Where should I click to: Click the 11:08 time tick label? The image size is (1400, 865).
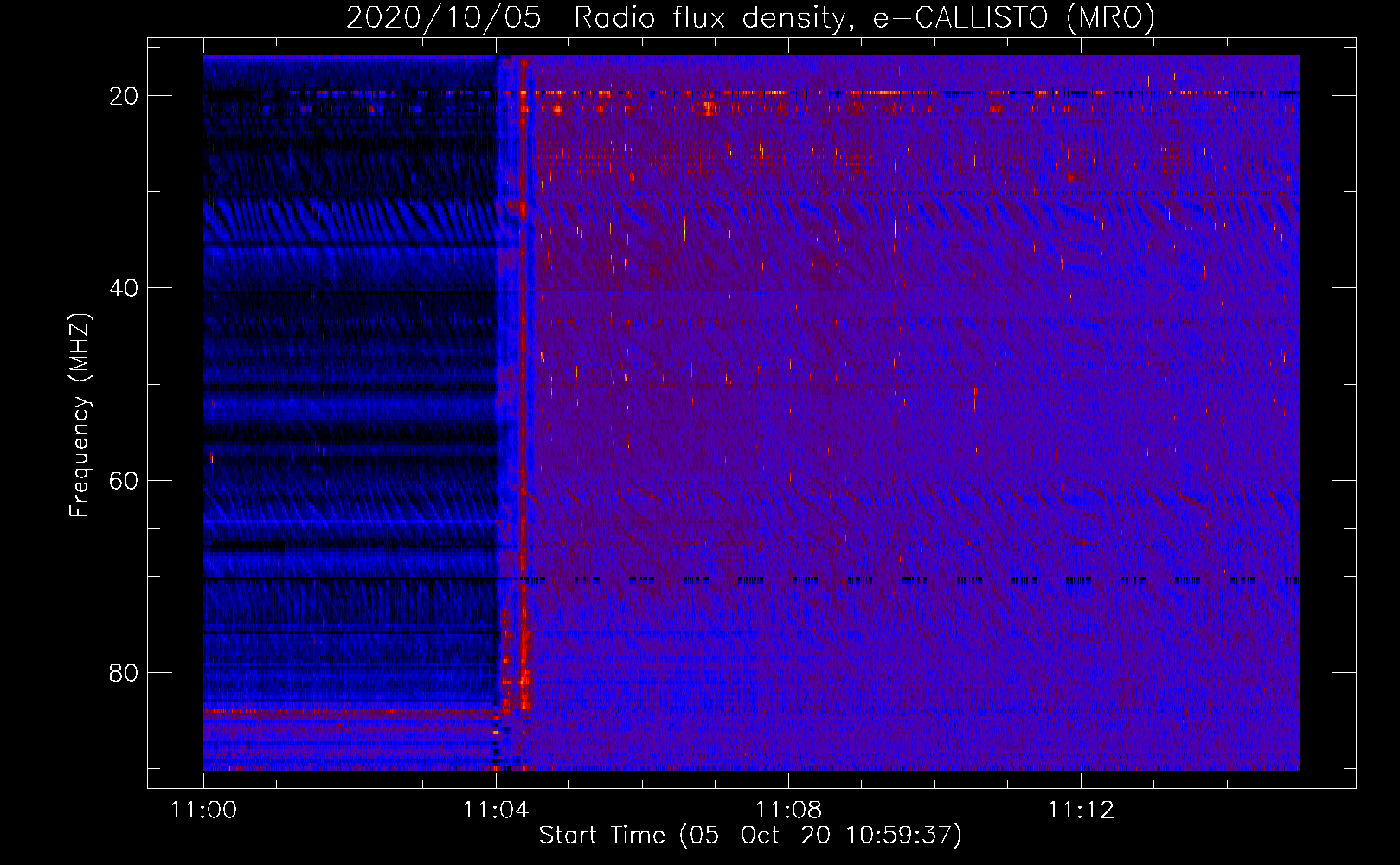pos(788,811)
